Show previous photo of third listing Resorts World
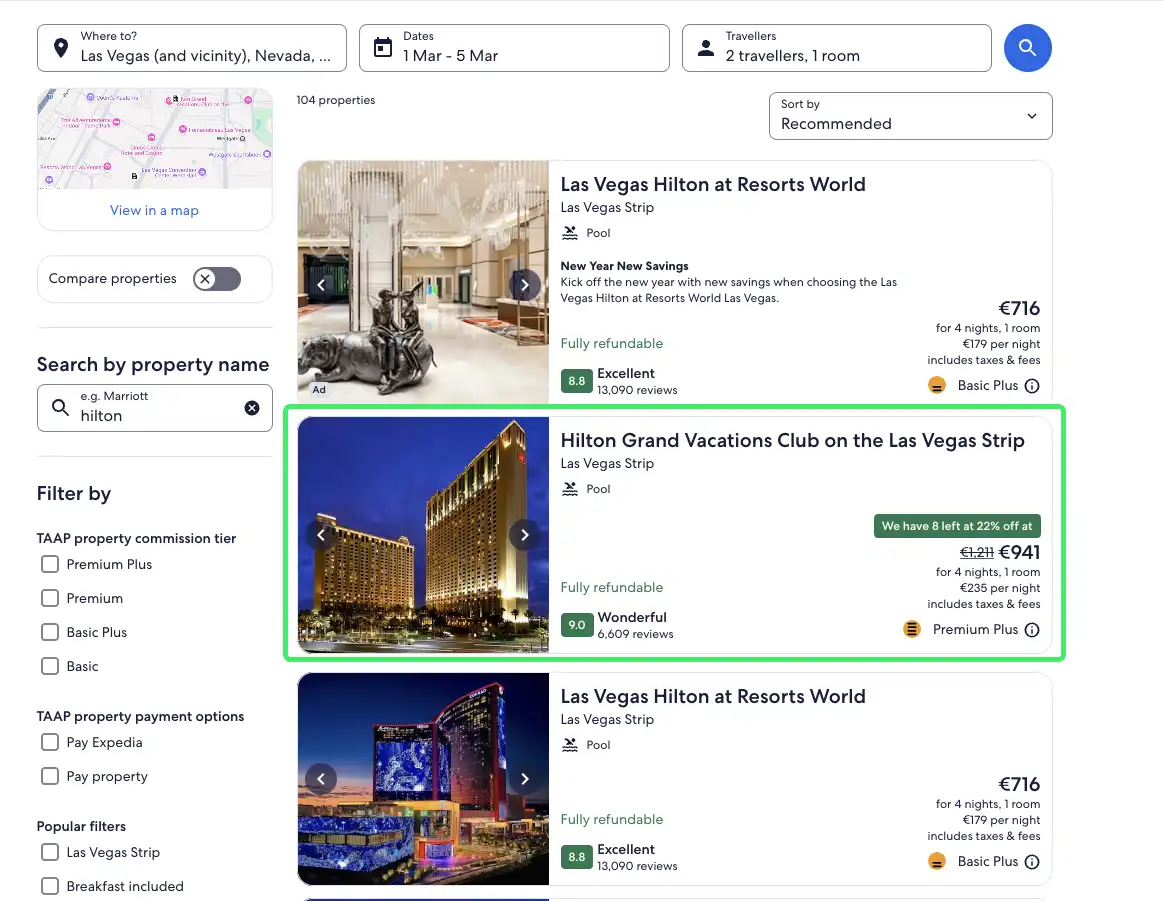 tap(321, 779)
